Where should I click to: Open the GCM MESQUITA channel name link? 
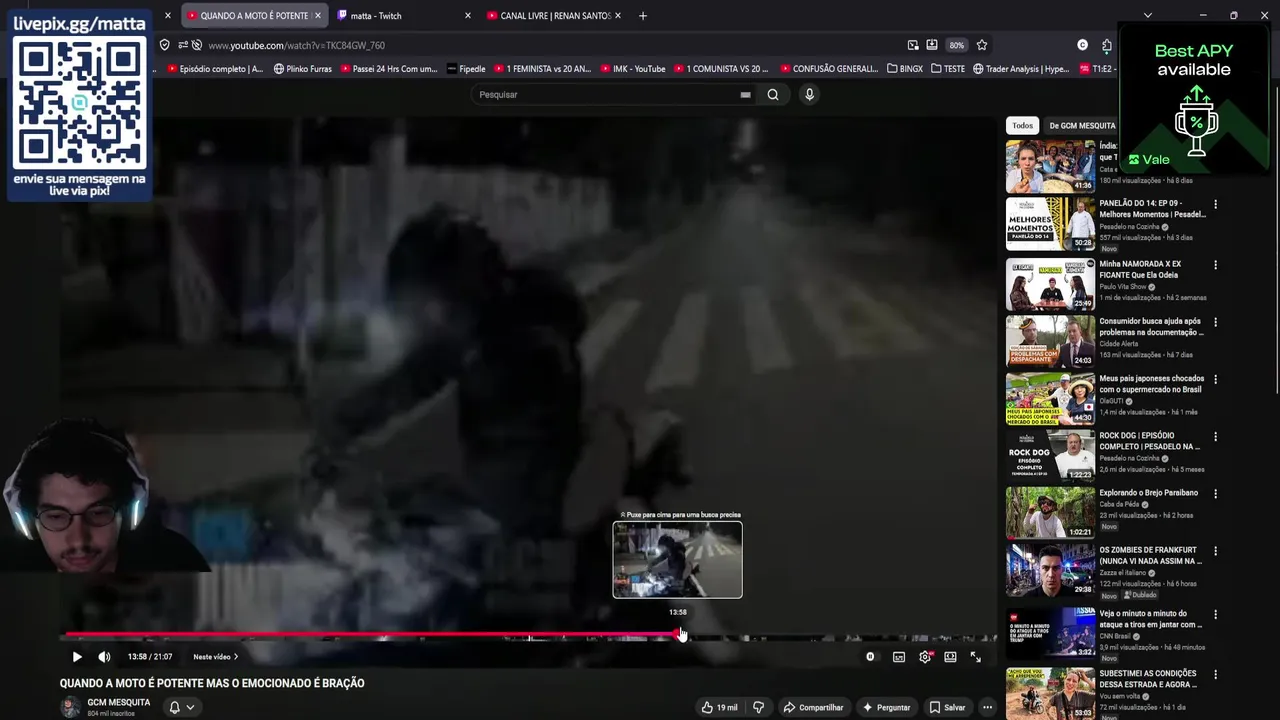[119, 702]
